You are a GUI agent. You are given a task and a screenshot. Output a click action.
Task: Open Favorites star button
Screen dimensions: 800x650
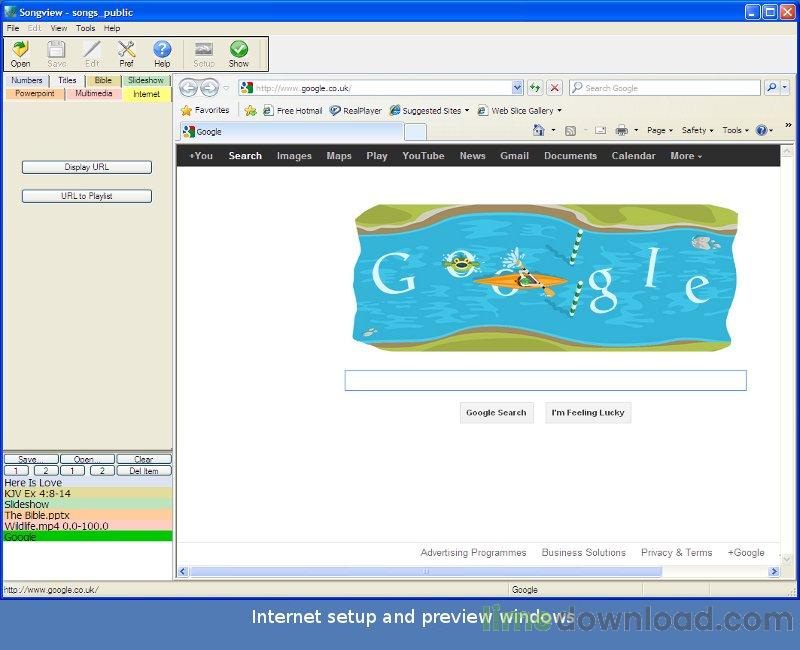206,110
